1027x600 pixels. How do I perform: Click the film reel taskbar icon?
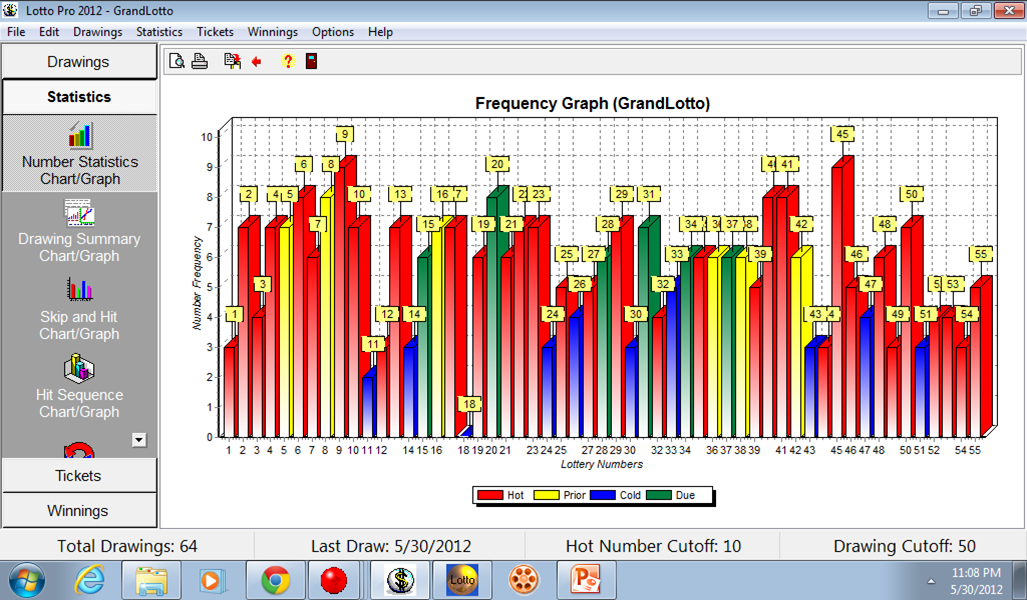click(523, 580)
